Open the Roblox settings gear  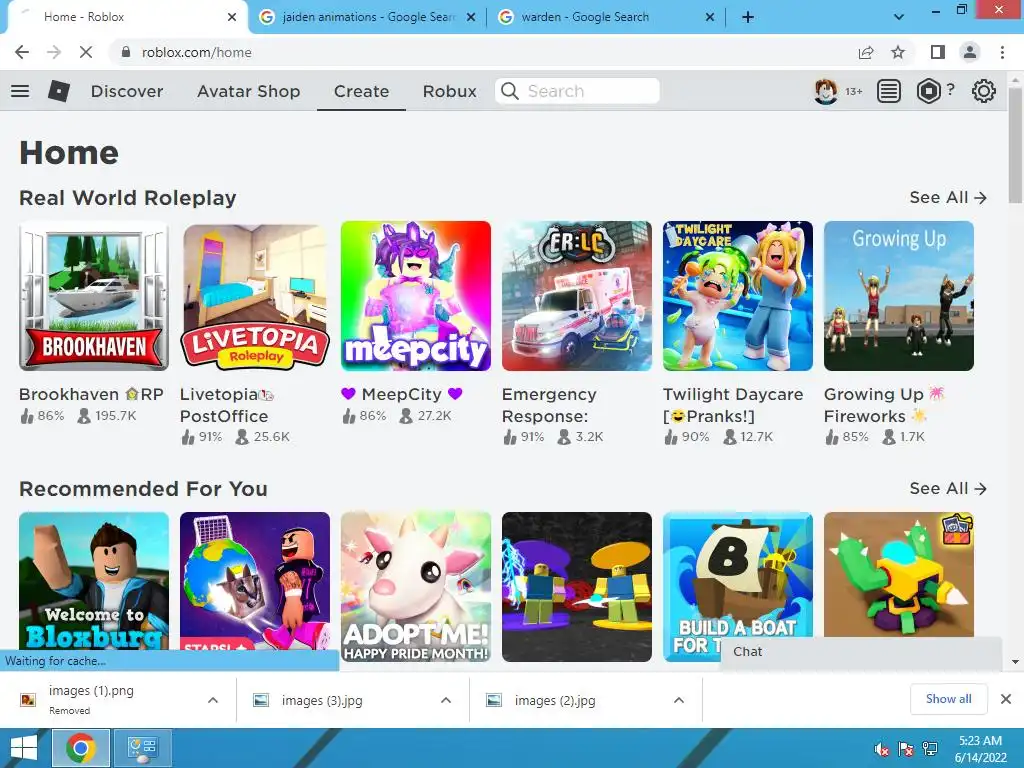(984, 91)
